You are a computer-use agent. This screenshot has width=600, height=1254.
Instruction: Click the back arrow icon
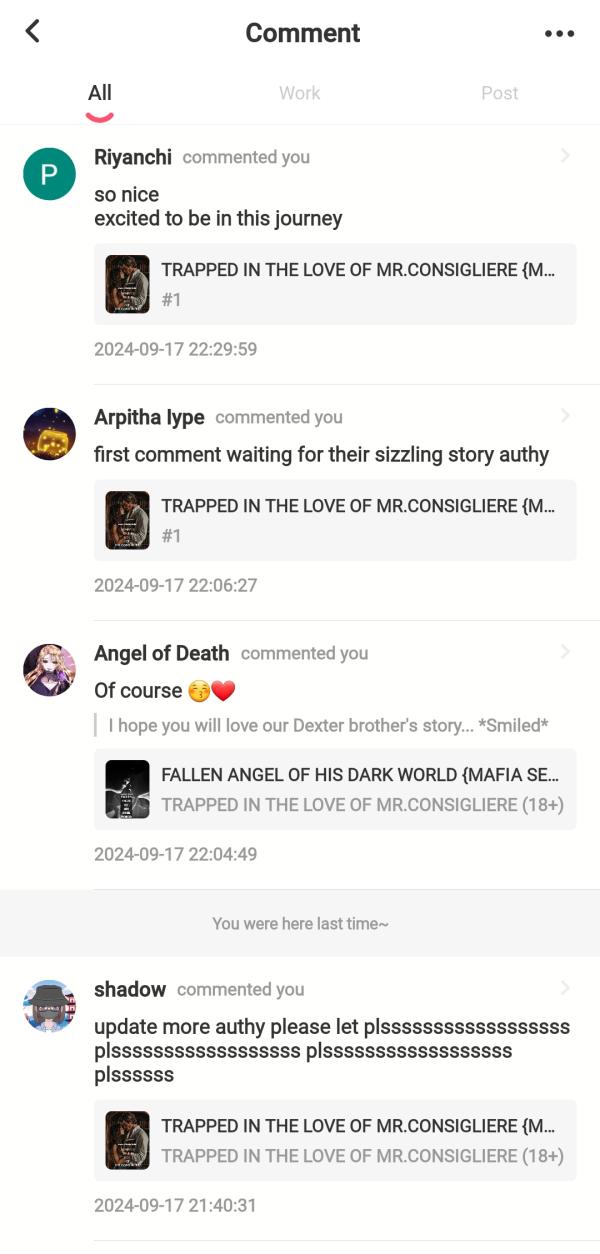[32, 31]
